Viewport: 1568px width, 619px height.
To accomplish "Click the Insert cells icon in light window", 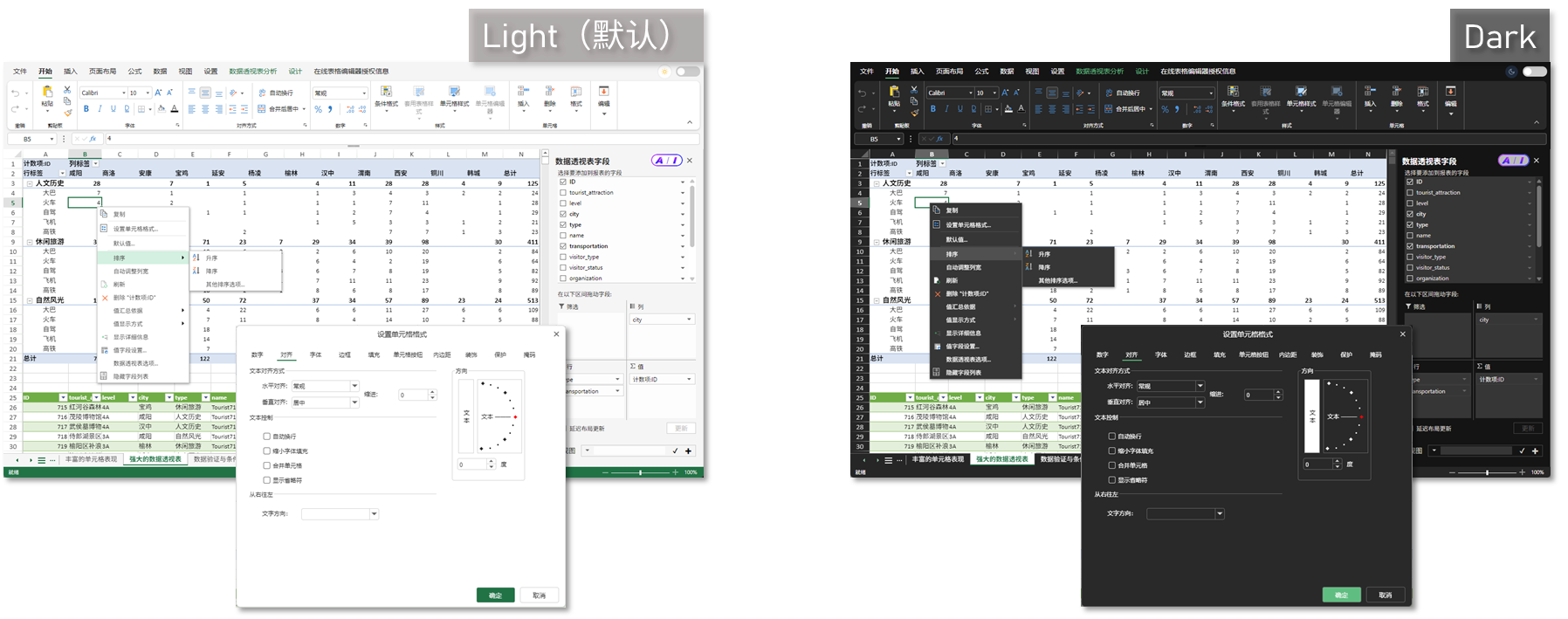I will click(x=523, y=91).
